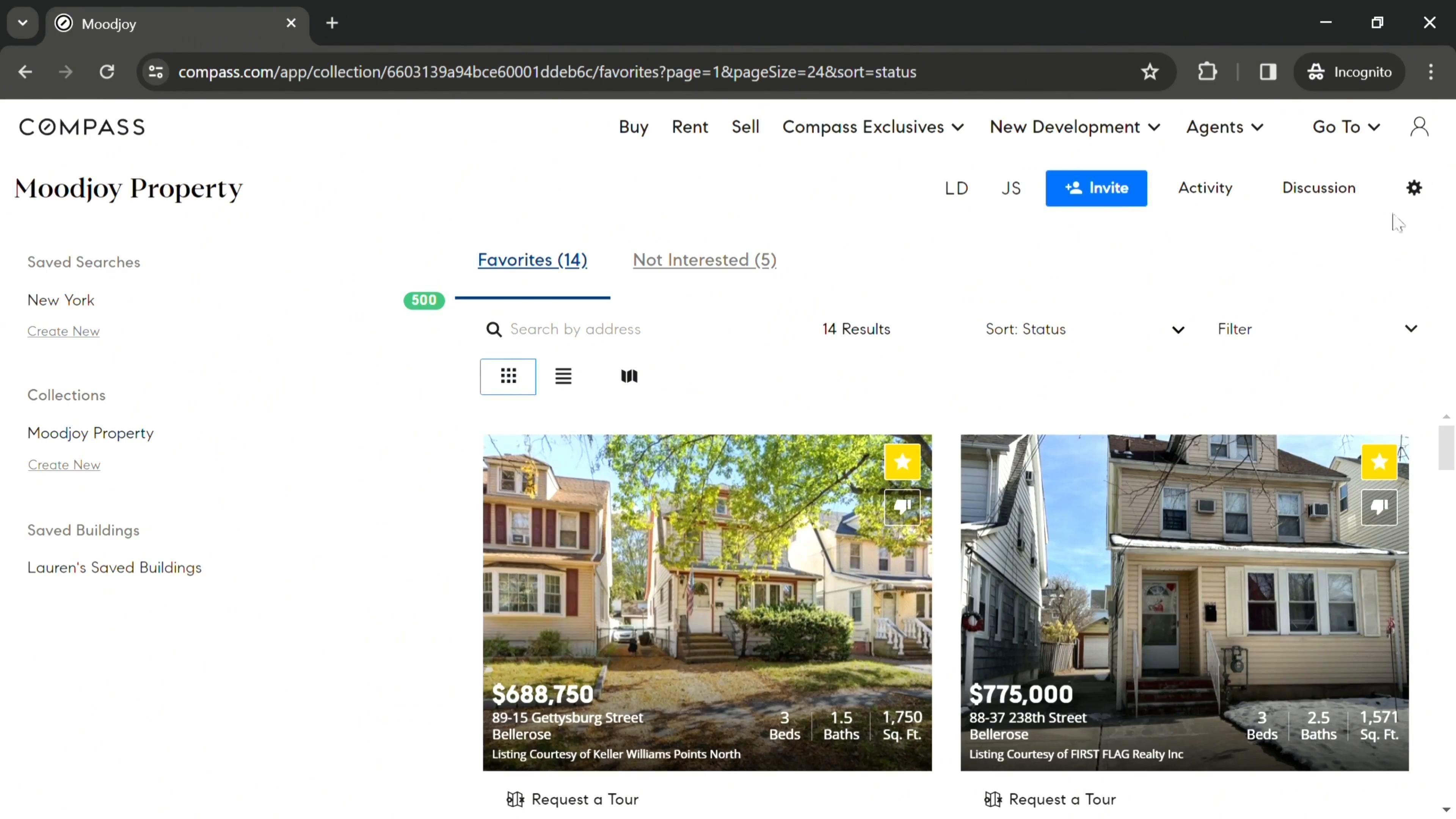
Task: Open browser extensions puzzle icon
Action: (x=1207, y=72)
